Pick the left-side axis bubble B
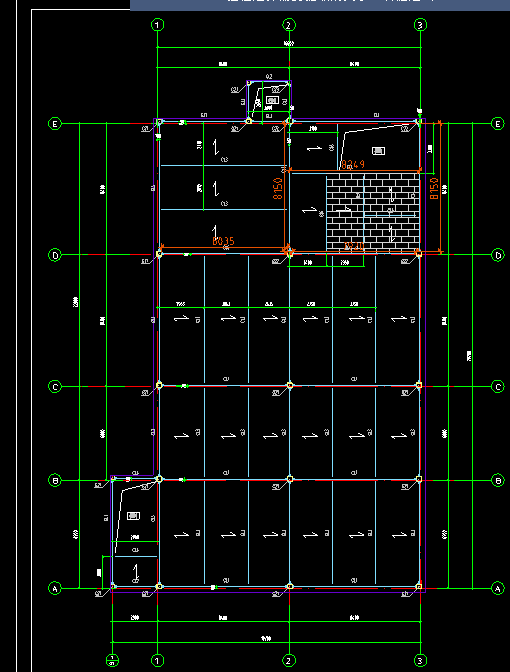Screen dimensions: 510x672 54,481
